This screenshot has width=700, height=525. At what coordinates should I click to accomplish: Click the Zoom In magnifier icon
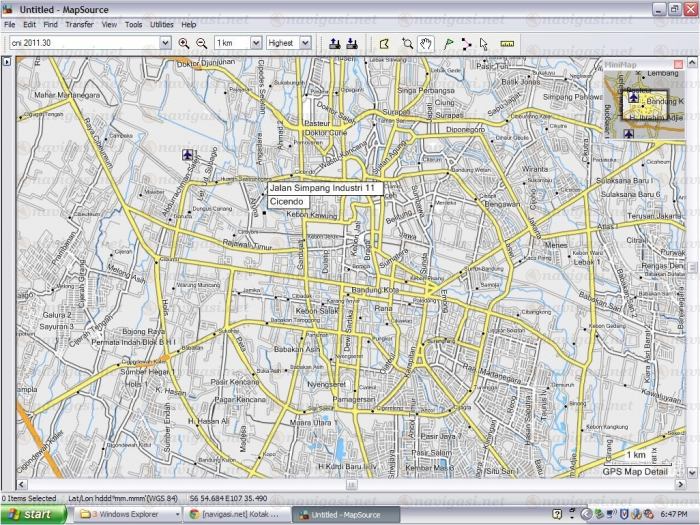pos(183,43)
